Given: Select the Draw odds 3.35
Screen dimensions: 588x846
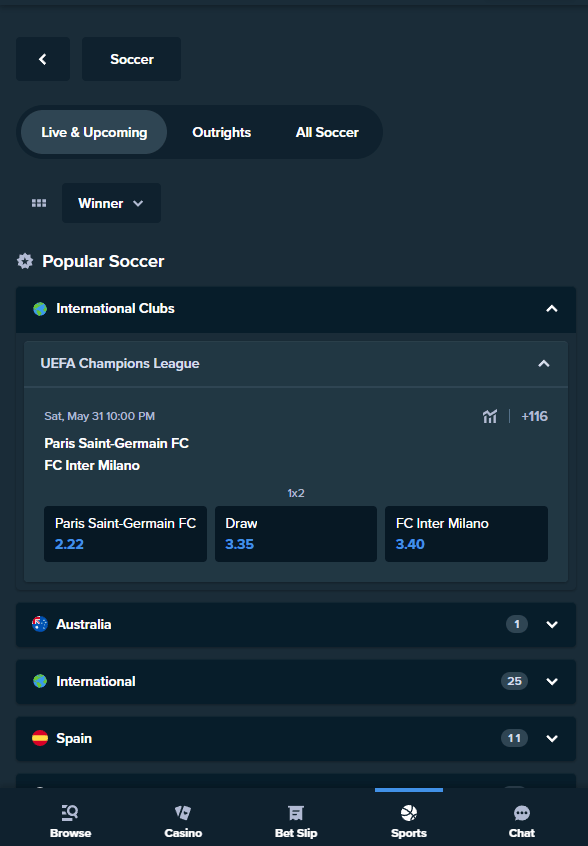Looking at the screenshot, I should coord(296,534).
